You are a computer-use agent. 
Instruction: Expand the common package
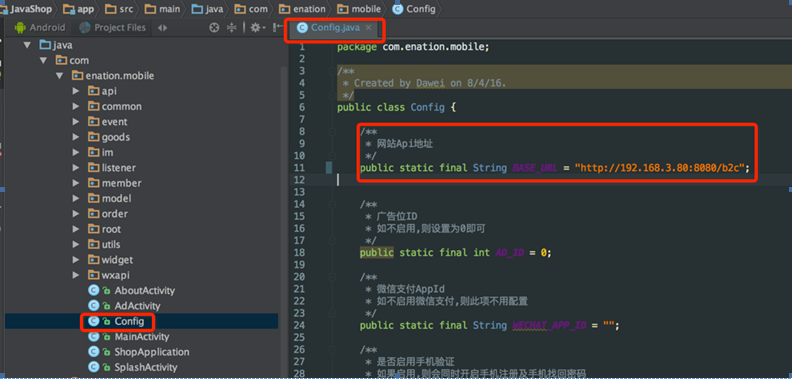(76, 107)
